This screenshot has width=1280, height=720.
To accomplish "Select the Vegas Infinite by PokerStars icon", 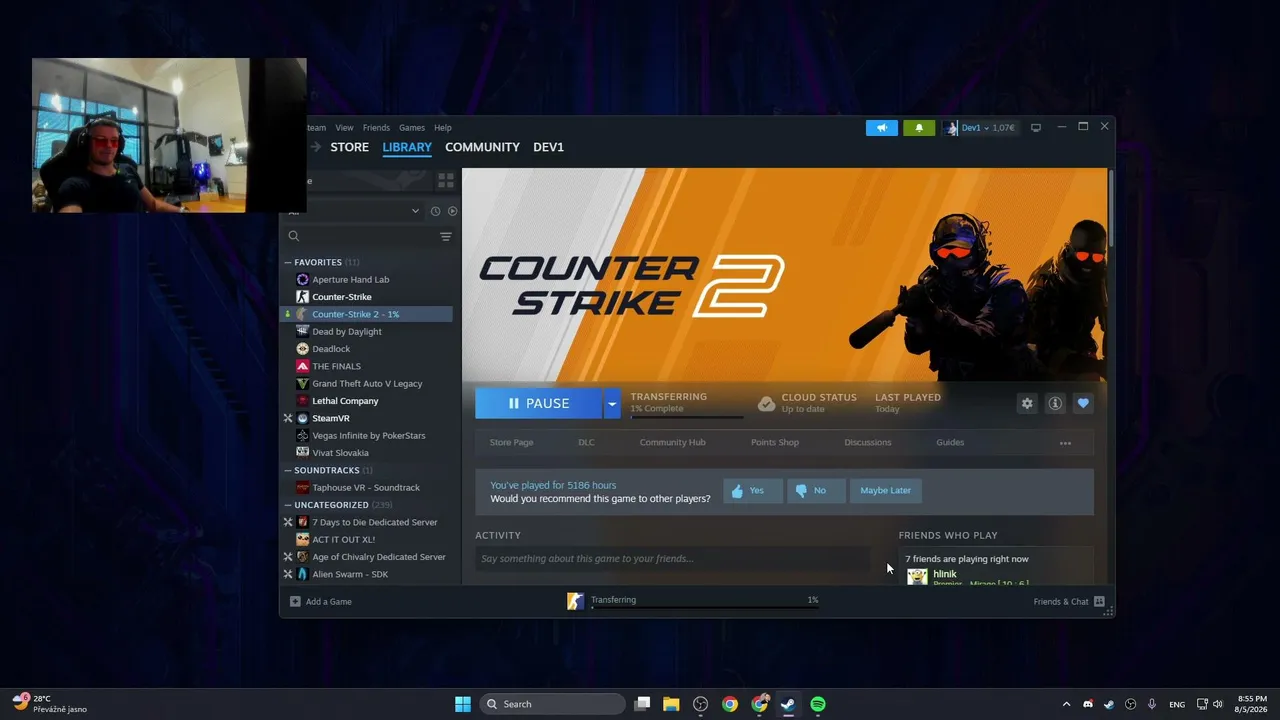I will point(303,436).
